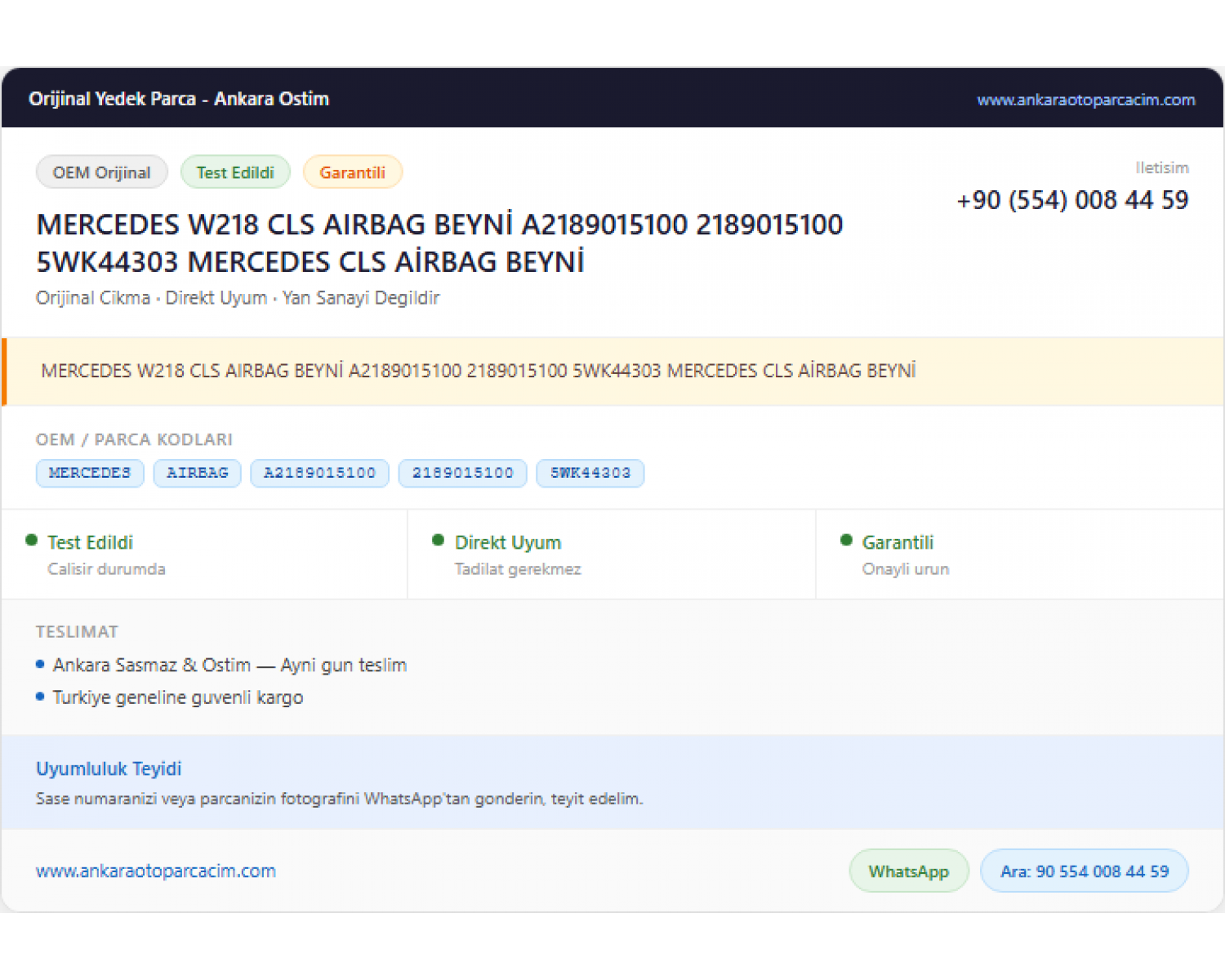Click the +90 (554) 008 44 59 phone number
Screen dimensions: 1225x980
[1072, 200]
